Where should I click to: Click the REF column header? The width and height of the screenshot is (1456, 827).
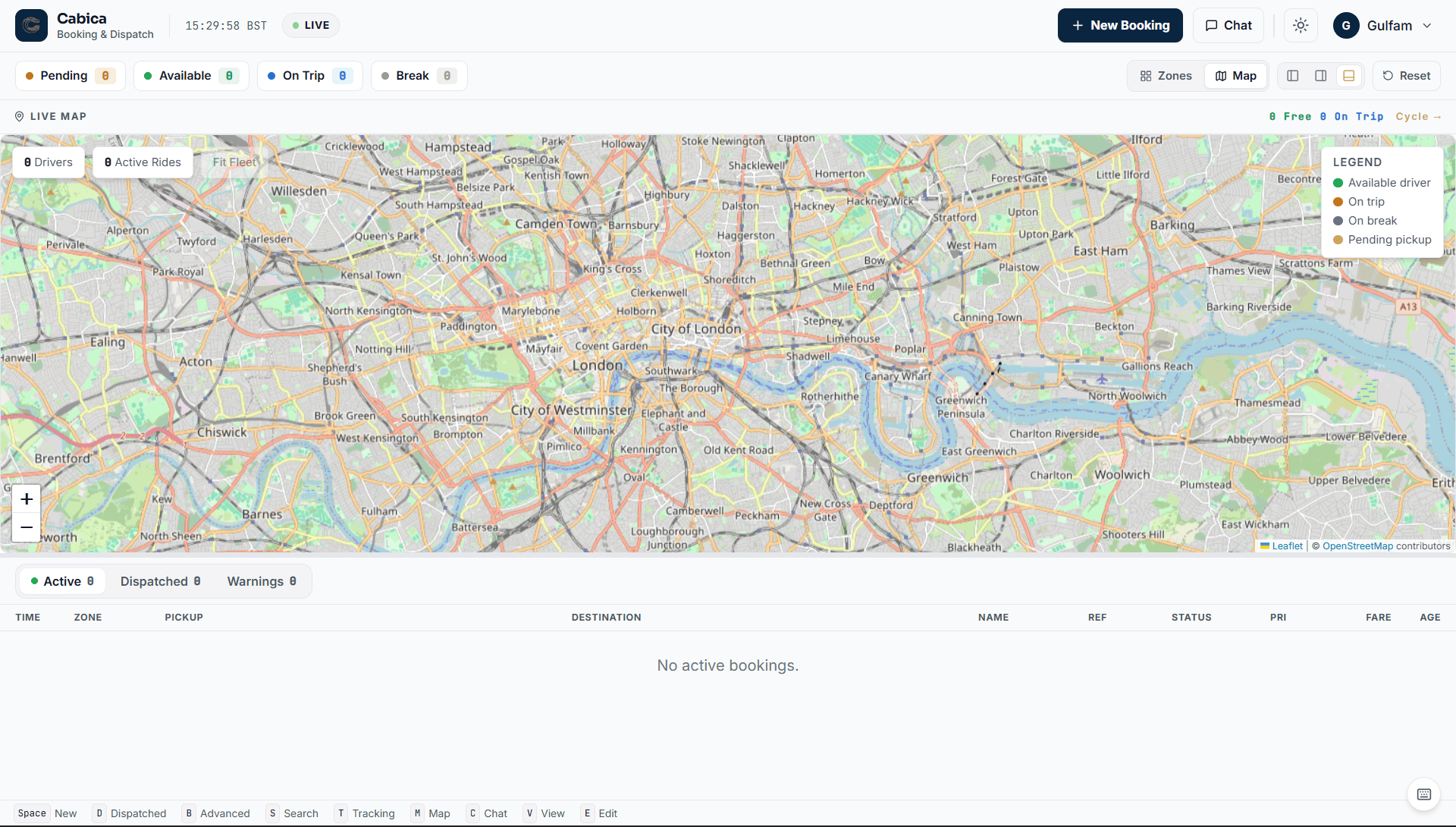click(x=1097, y=618)
